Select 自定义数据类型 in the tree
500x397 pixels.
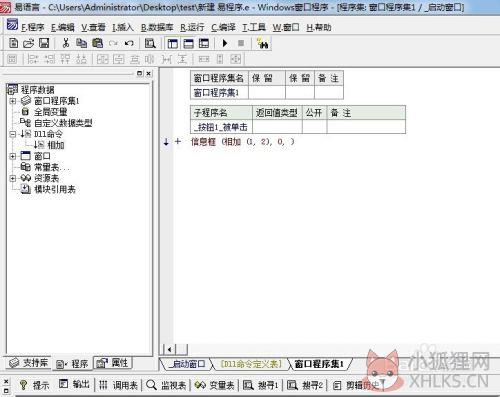(63, 123)
